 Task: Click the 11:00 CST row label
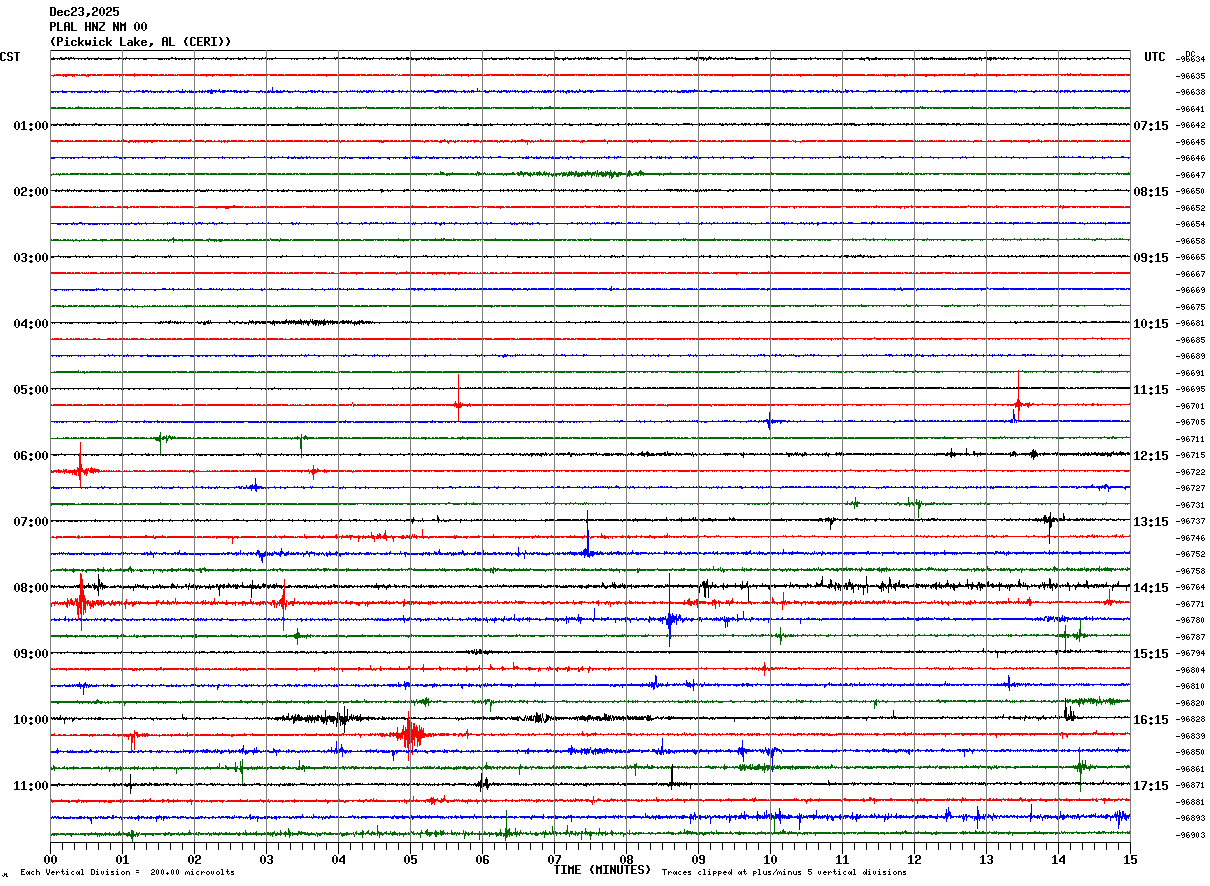coord(31,786)
